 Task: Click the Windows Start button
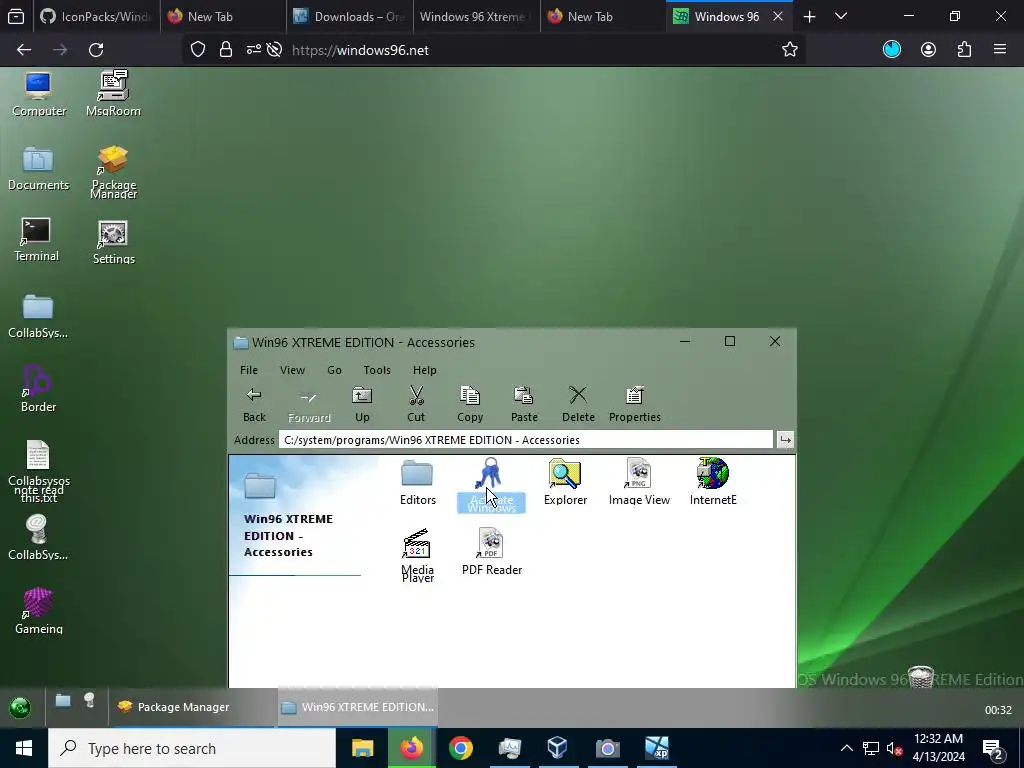point(24,748)
